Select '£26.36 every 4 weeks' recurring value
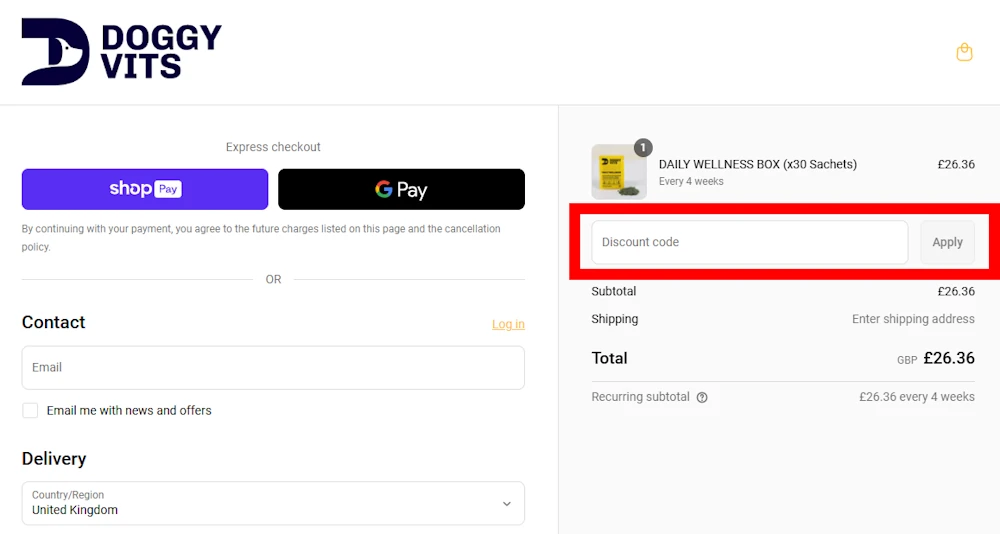Screen dimensions: 1000x534 click(x=916, y=397)
